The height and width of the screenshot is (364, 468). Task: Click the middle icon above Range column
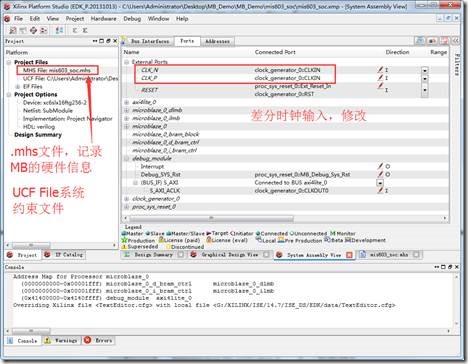(432, 41)
